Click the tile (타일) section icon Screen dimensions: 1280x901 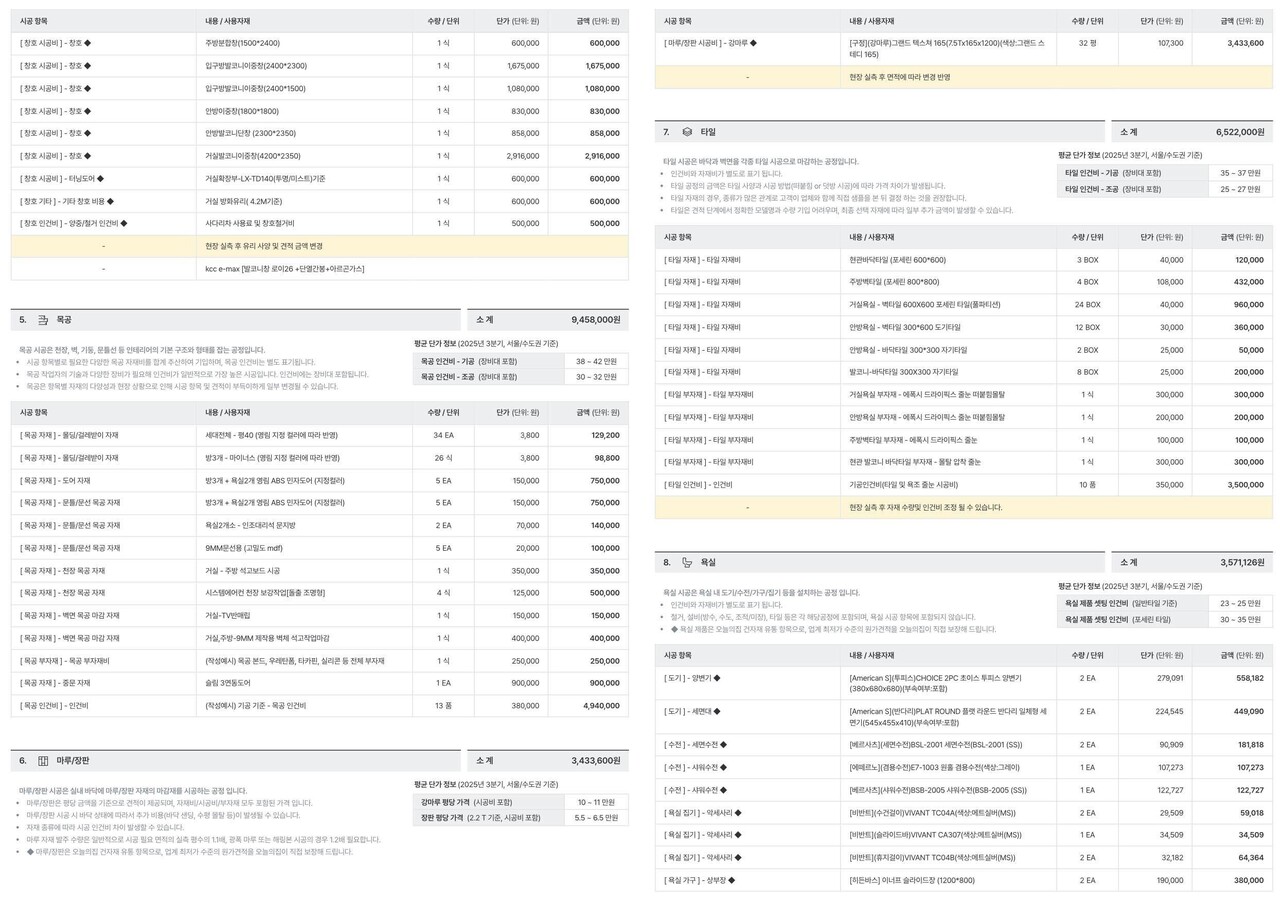(687, 132)
